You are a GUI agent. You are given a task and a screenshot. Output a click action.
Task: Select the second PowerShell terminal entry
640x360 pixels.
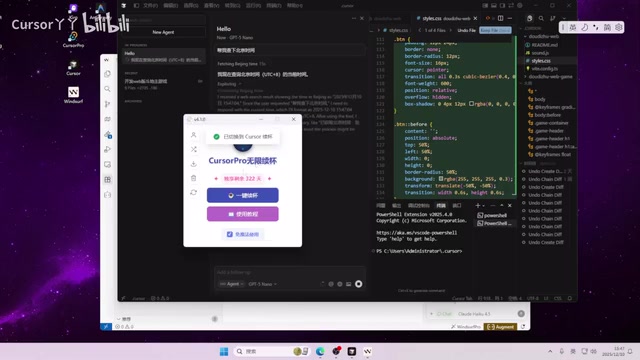494,223
